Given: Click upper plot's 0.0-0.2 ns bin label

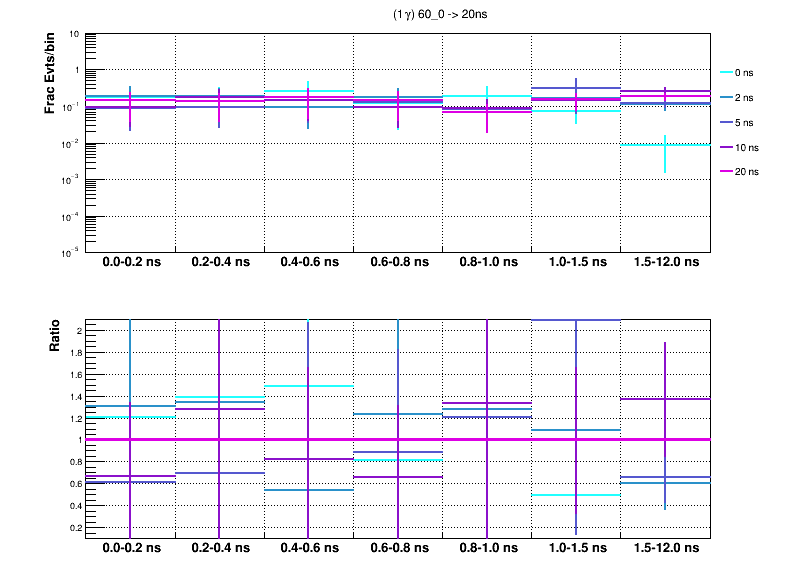Looking at the screenshot, I should [x=130, y=263].
